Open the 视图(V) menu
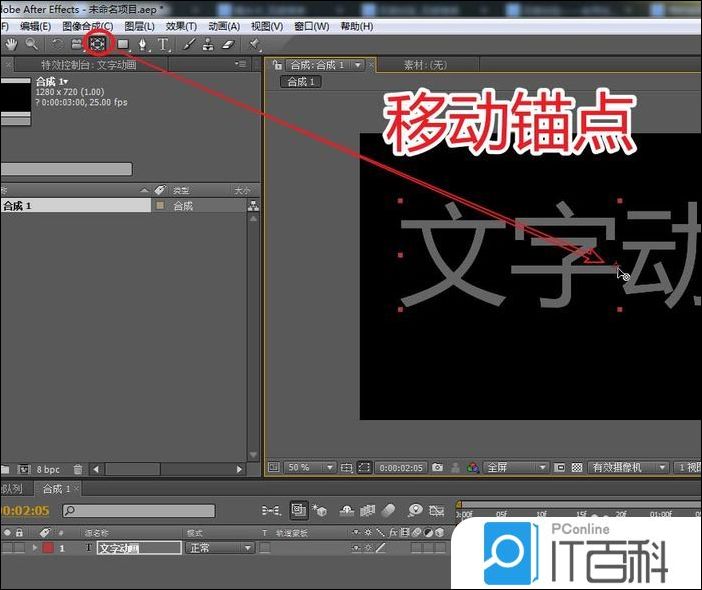 [x=267, y=26]
